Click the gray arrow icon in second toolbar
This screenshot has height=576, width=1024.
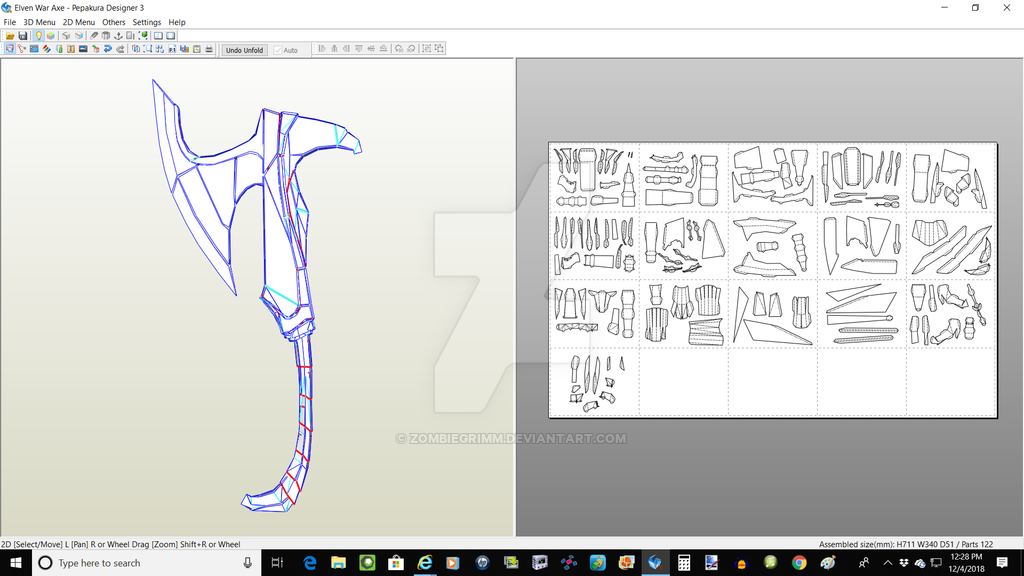click(x=120, y=49)
